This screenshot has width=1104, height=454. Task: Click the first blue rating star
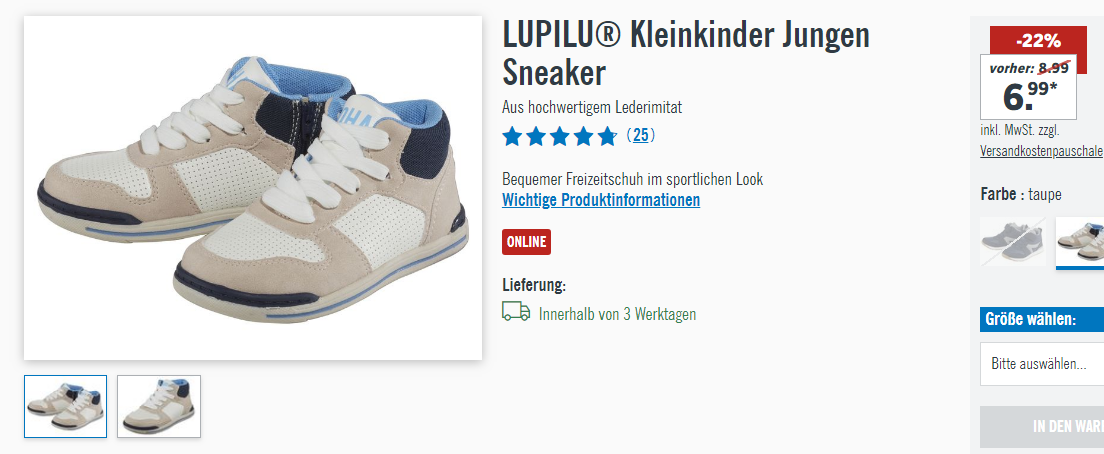point(512,137)
